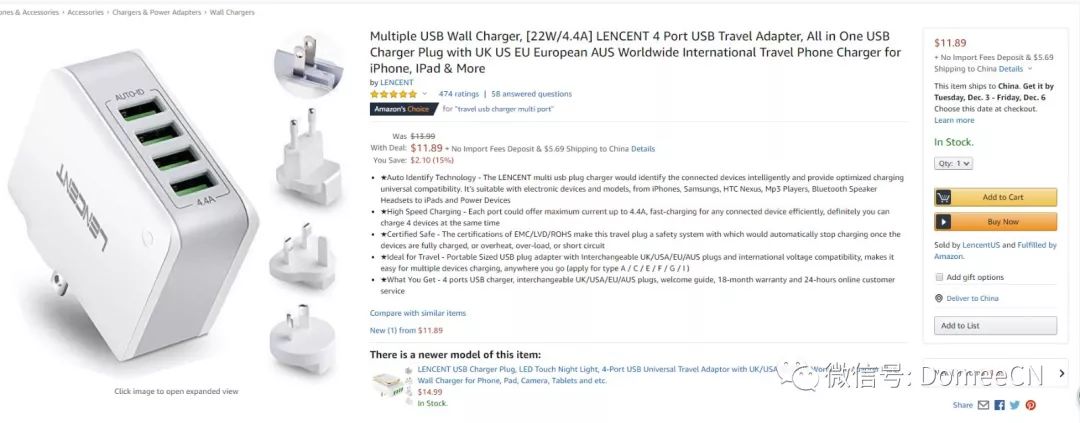Expand shipping Details in the buy box
The height and width of the screenshot is (423, 1080).
[1011, 69]
